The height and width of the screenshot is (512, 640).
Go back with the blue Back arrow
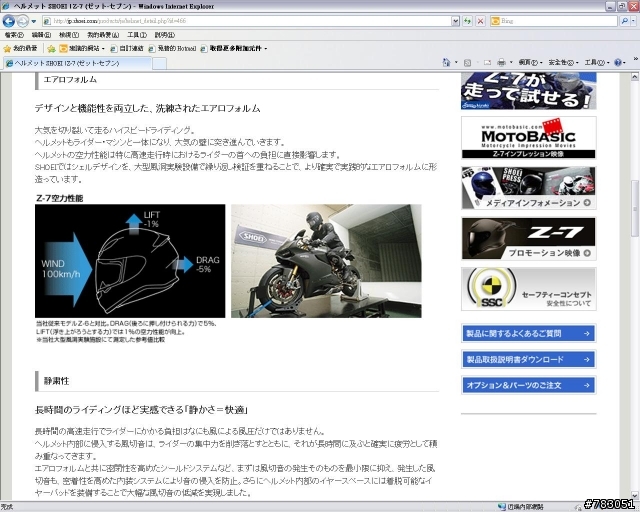coord(9,20)
